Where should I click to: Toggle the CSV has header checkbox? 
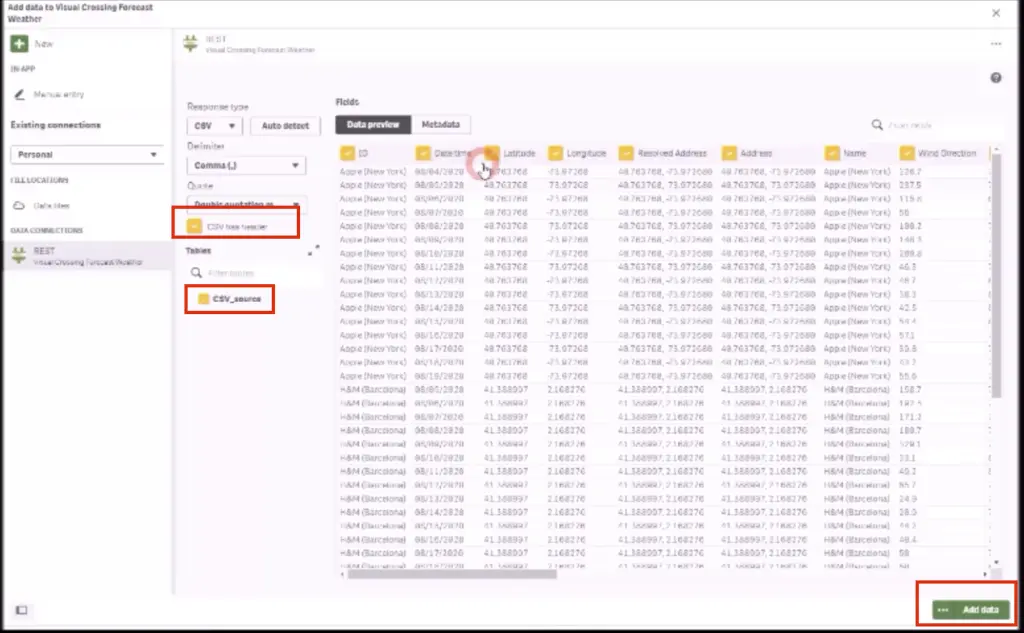click(195, 227)
